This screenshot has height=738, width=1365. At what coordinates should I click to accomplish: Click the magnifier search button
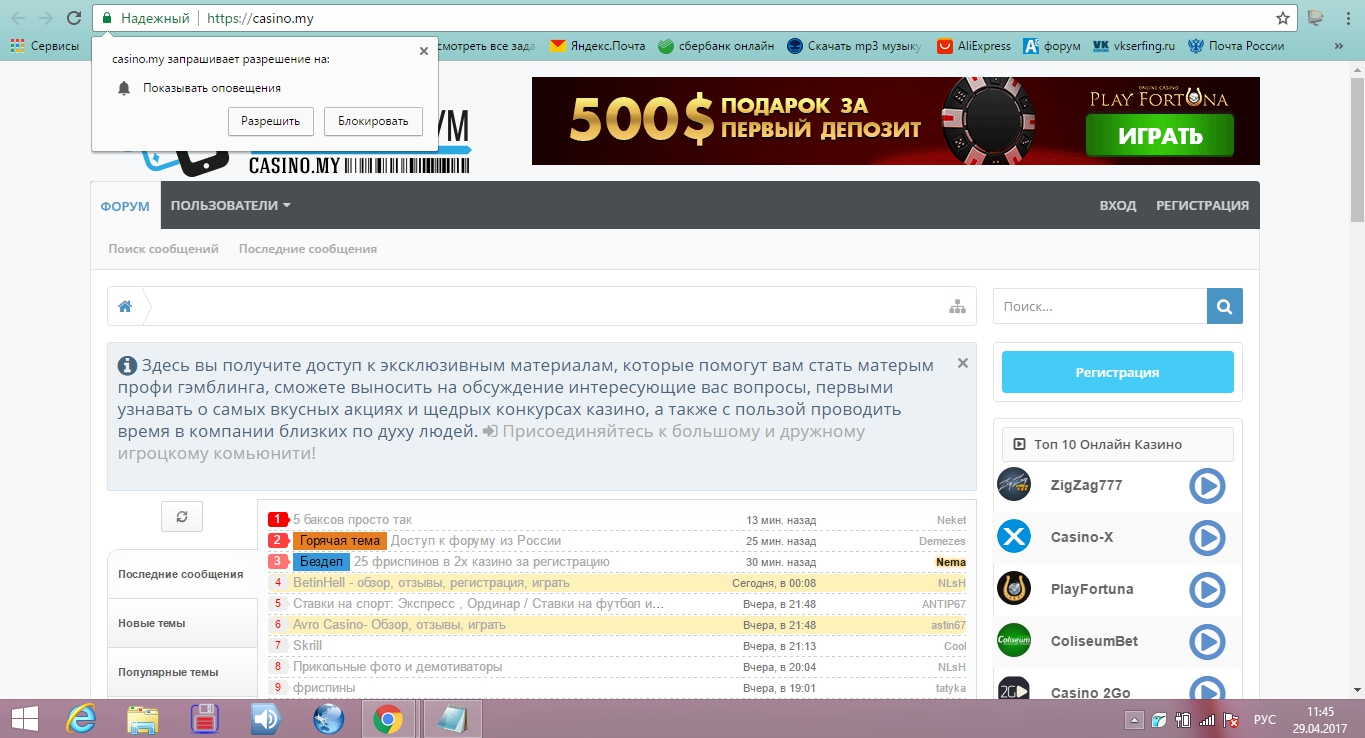coord(1225,307)
